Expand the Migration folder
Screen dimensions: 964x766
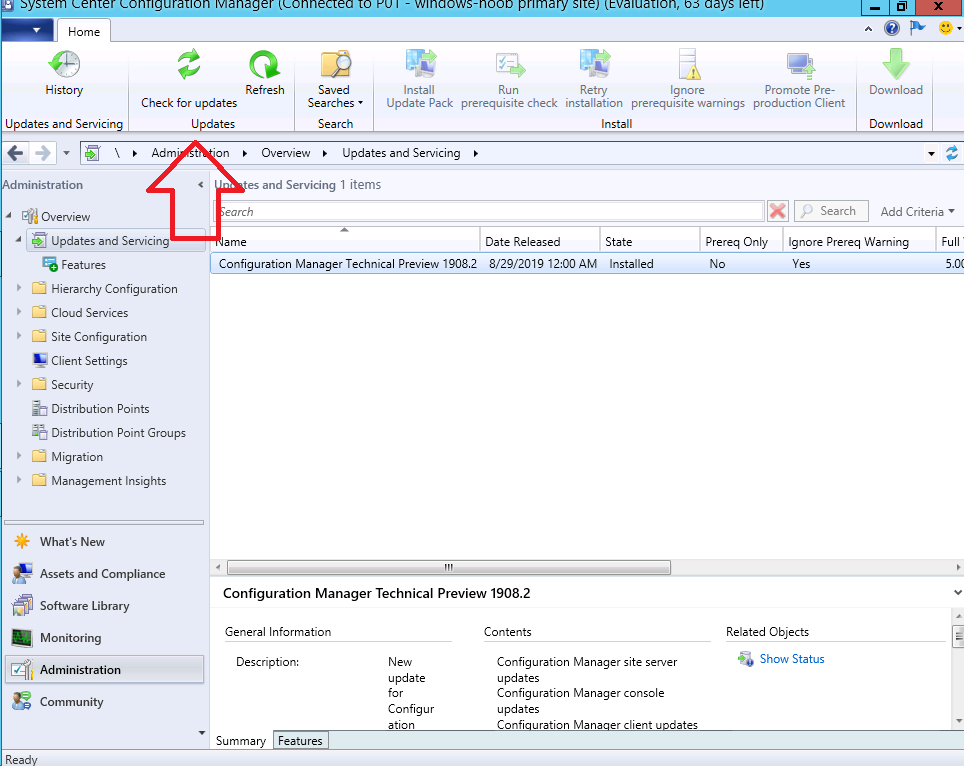pyautogui.click(x=18, y=456)
